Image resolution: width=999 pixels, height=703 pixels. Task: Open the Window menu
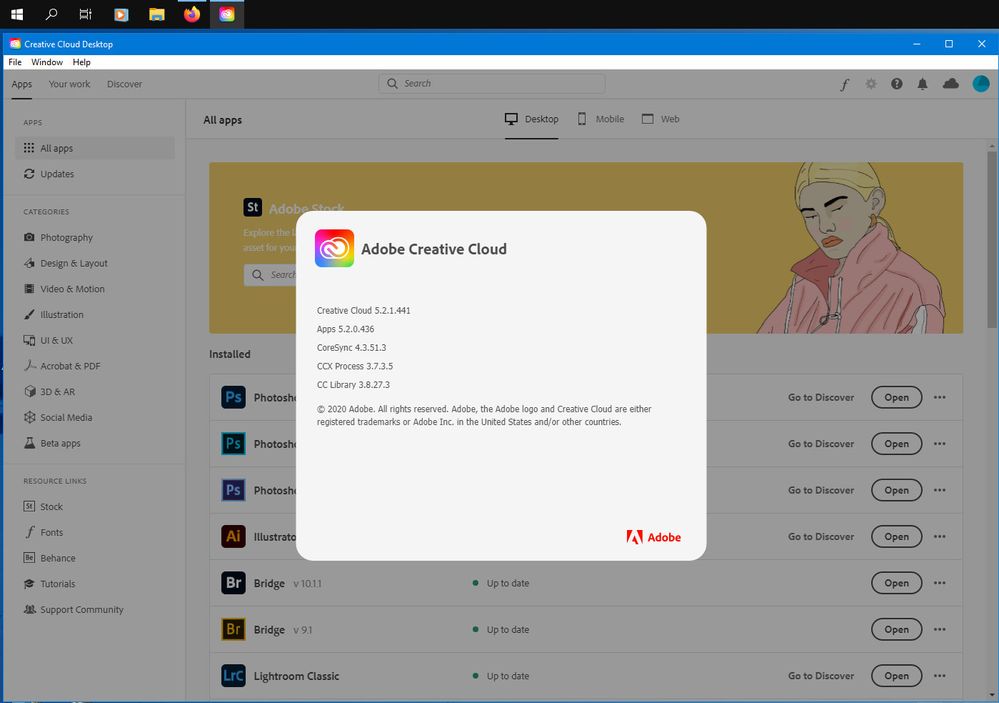[47, 62]
